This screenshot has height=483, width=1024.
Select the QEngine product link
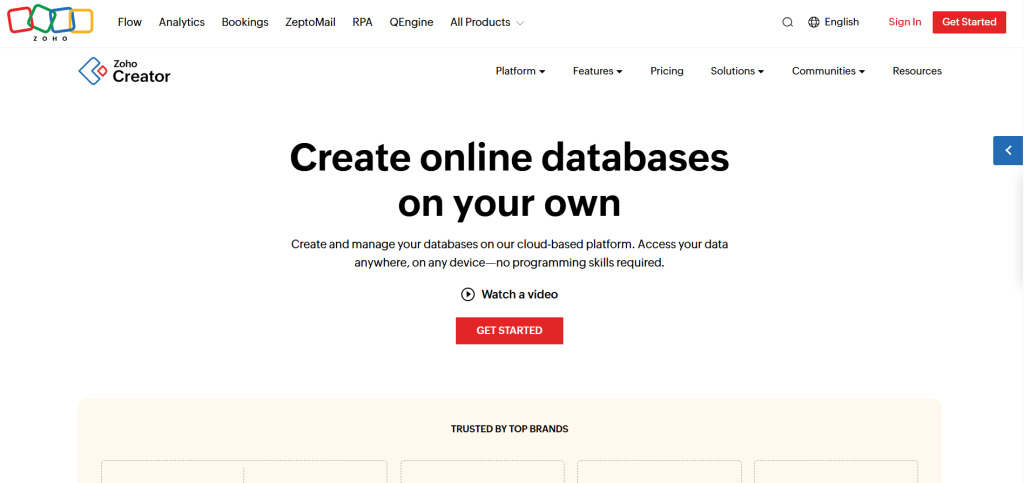pos(411,22)
